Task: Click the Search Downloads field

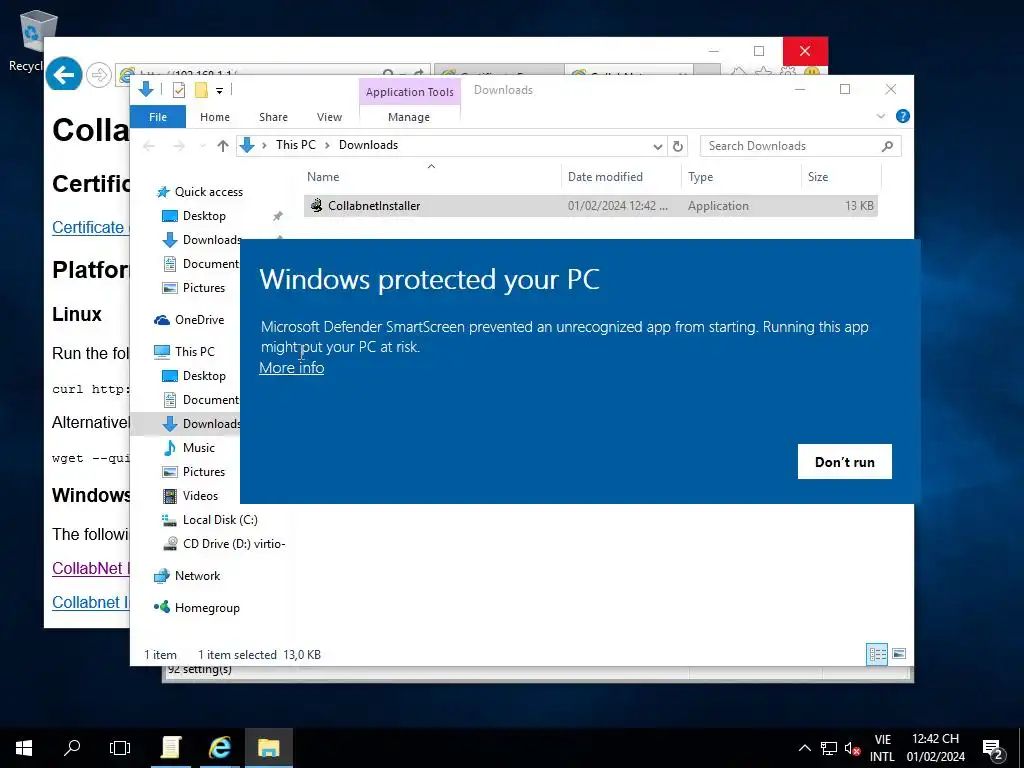Action: point(800,146)
